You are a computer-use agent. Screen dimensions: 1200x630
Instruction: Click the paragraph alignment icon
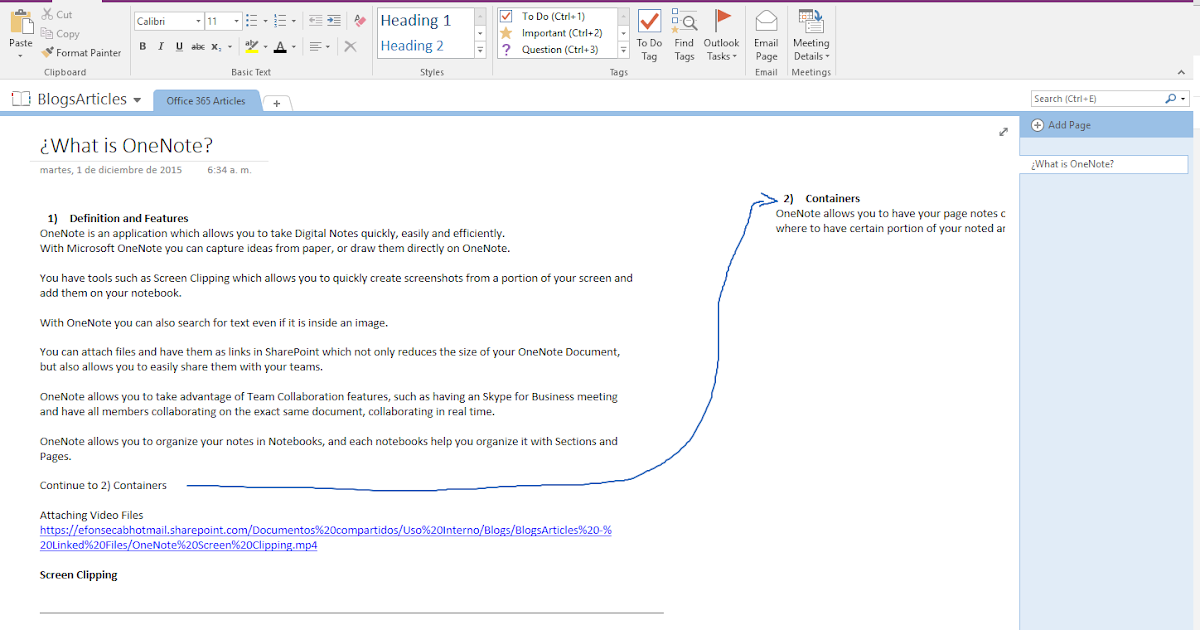[315, 47]
